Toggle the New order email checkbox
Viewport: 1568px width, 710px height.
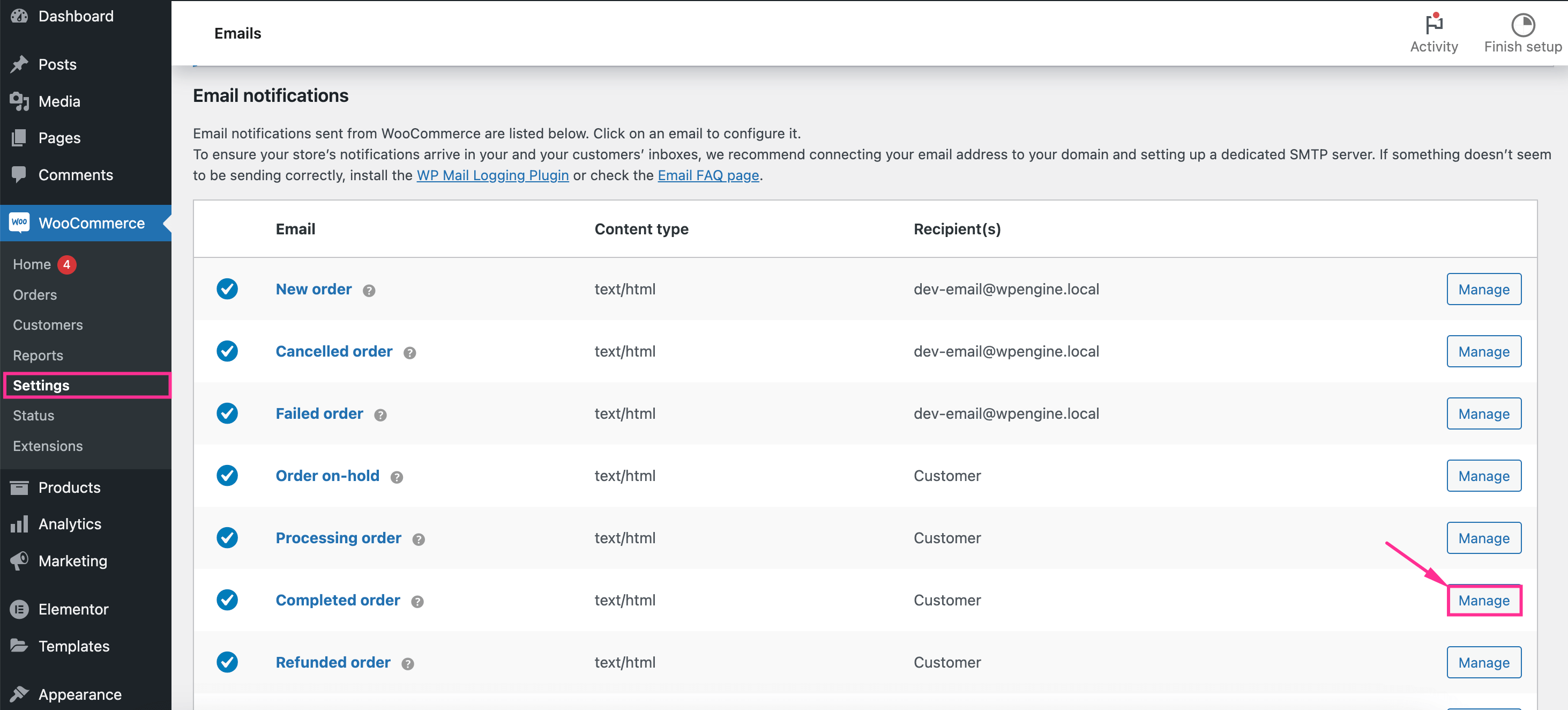(x=229, y=289)
